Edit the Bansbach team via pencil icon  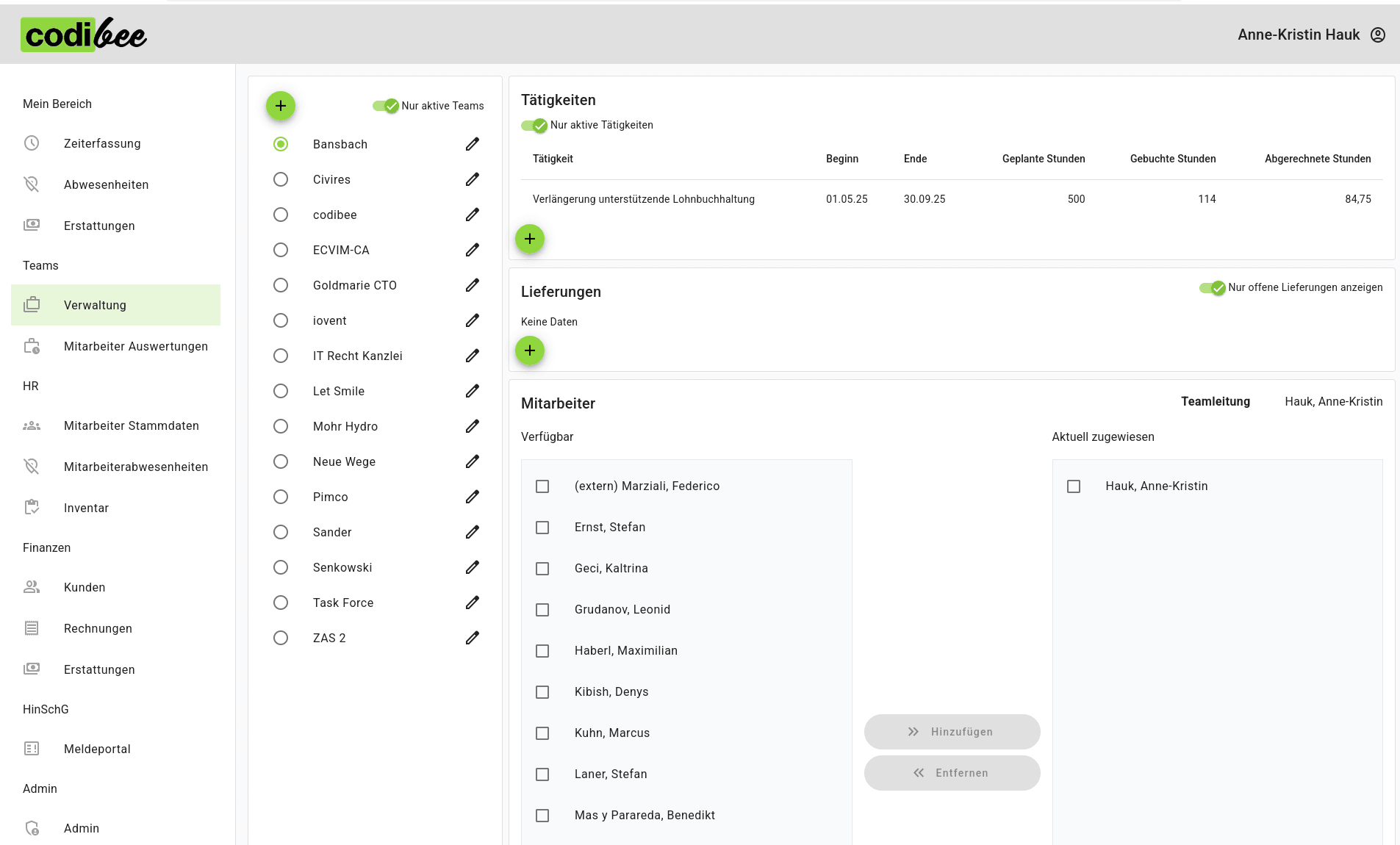473,144
